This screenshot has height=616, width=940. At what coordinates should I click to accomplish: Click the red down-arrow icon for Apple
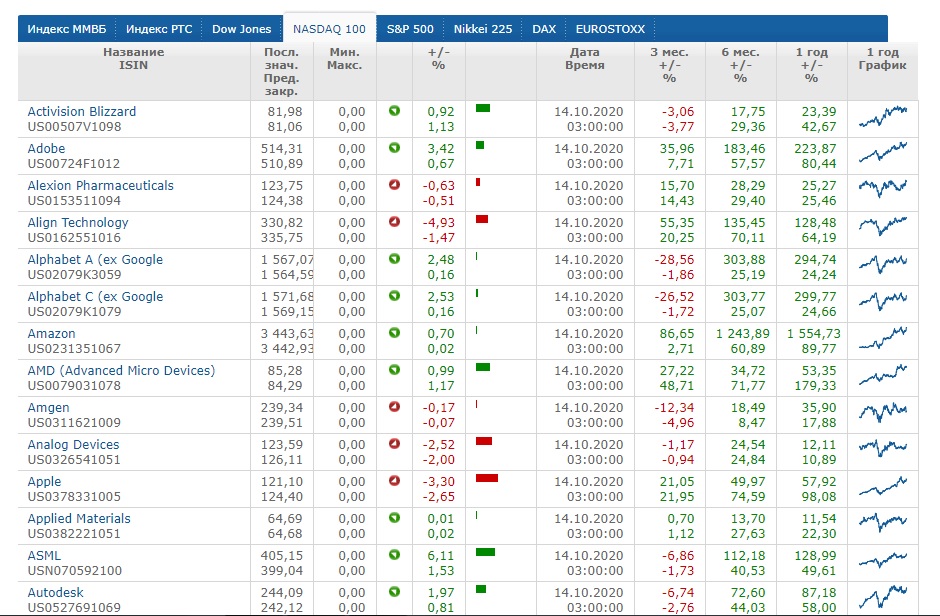[x=394, y=481]
